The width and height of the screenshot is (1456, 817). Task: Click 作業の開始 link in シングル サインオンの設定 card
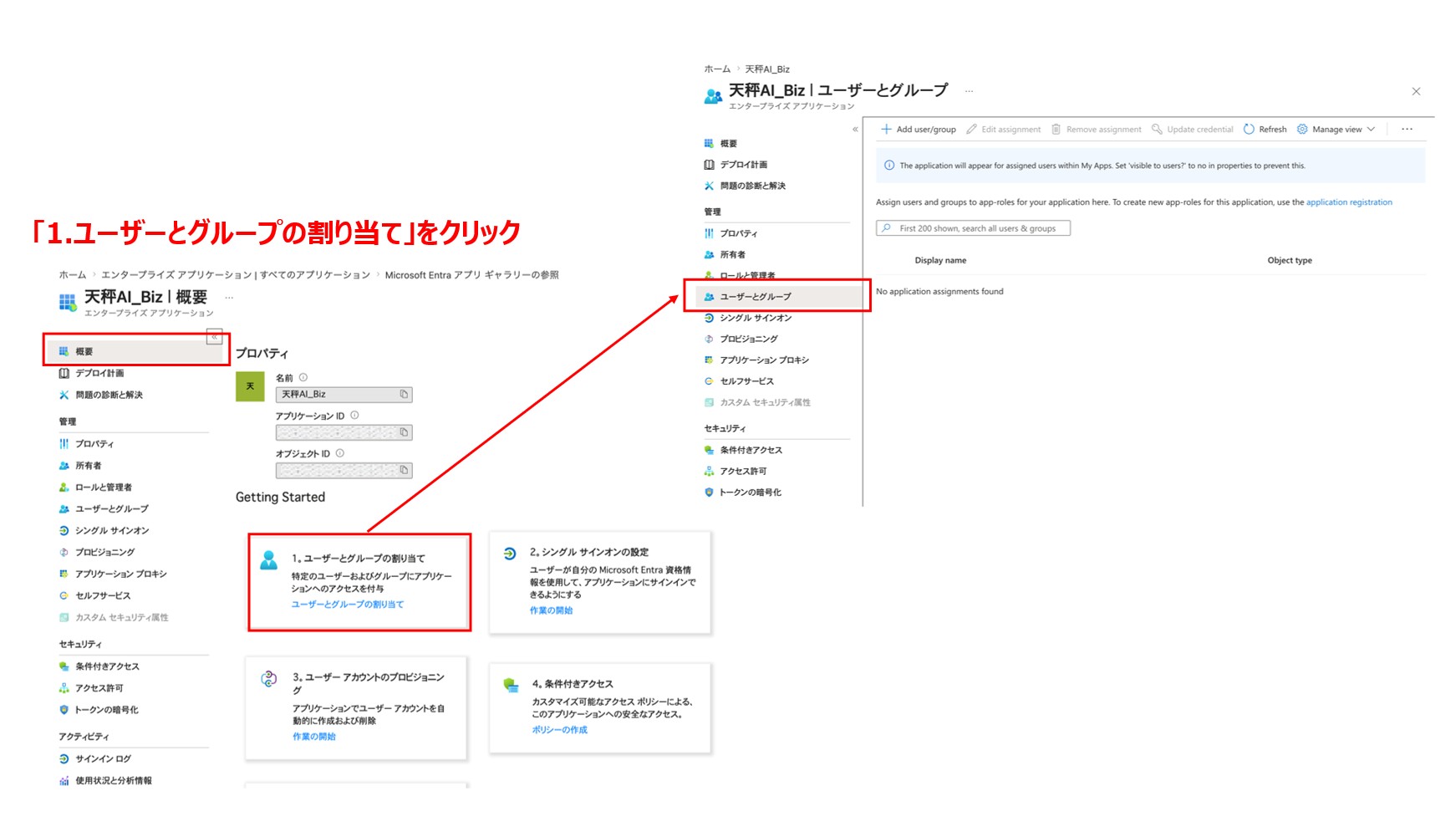[551, 610]
